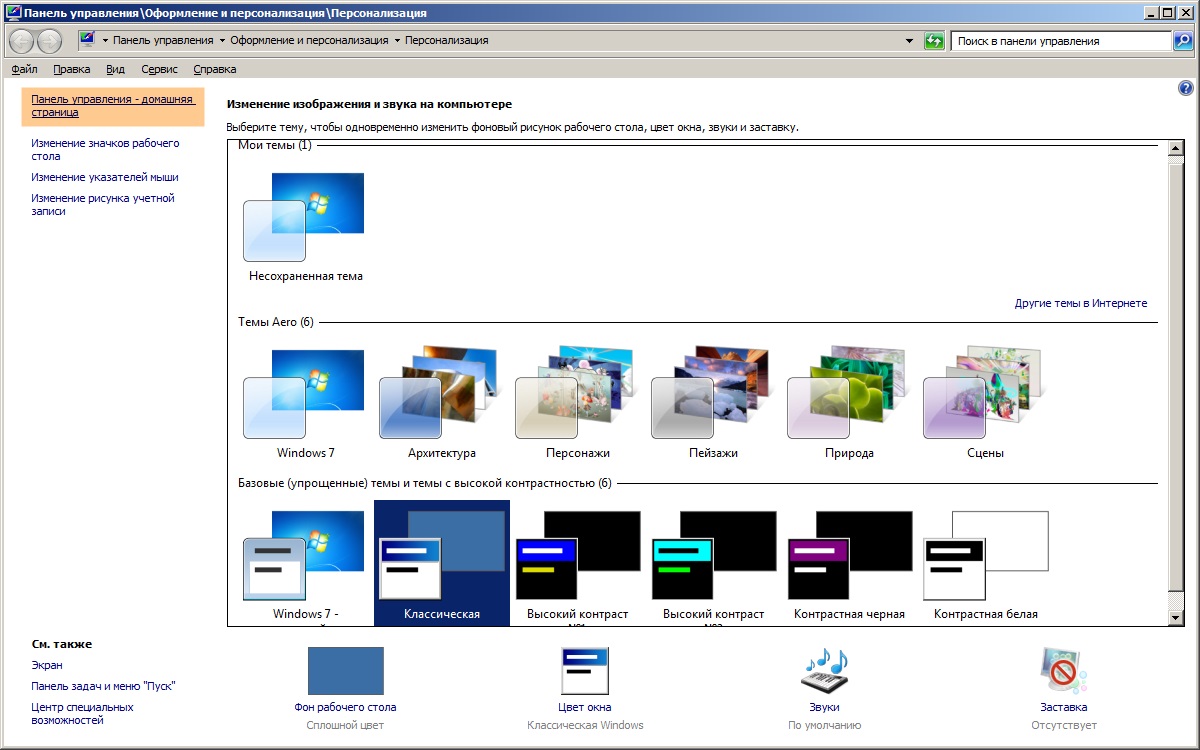1200x750 pixels.
Task: Open Другие темы в Интернете link
Action: tap(1081, 303)
